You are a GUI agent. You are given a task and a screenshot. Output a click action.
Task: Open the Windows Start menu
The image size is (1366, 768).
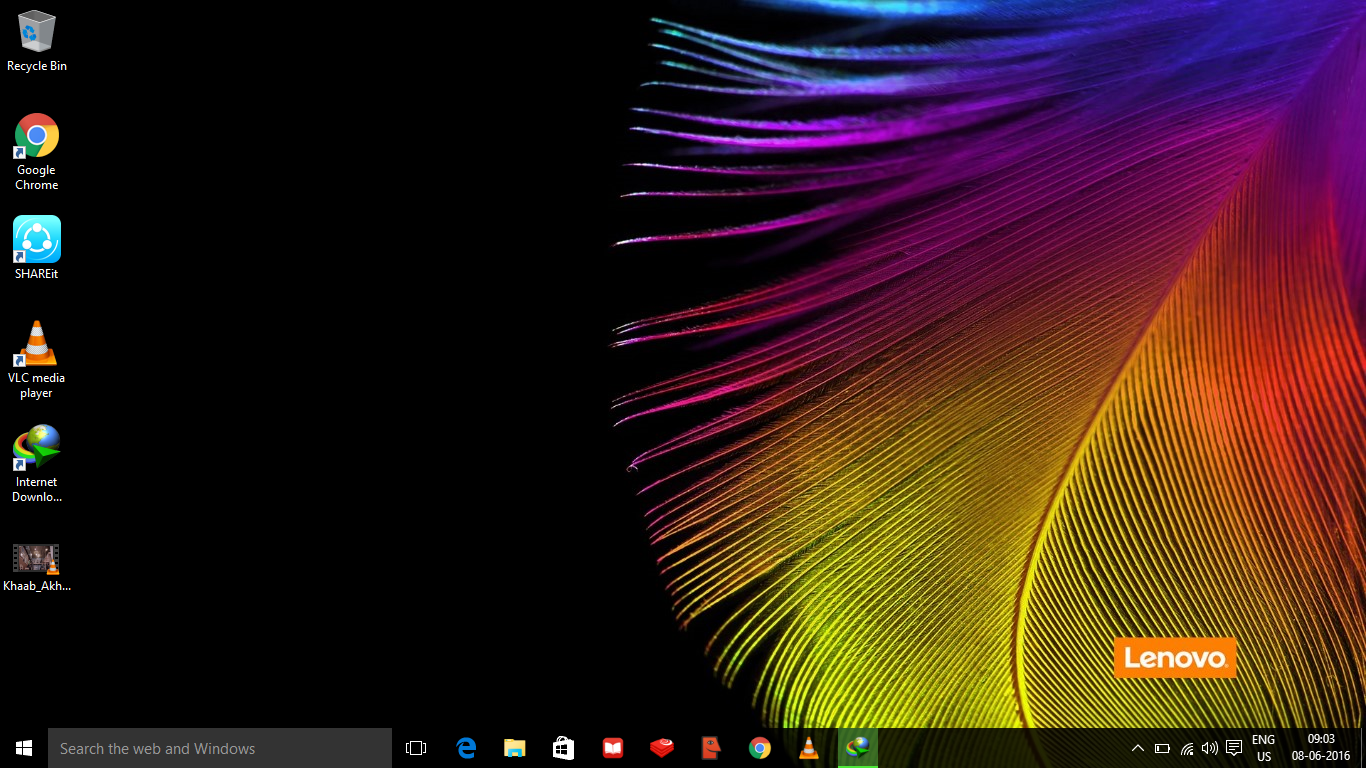(24, 748)
